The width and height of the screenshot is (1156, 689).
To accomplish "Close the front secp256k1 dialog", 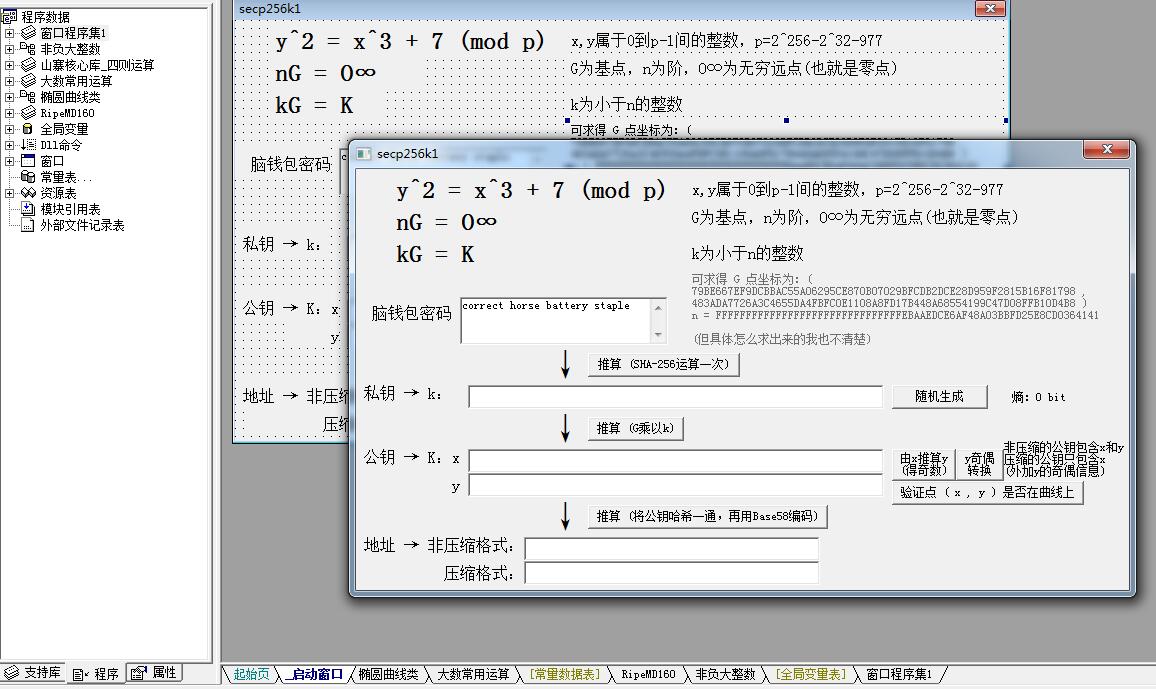I will [1106, 149].
